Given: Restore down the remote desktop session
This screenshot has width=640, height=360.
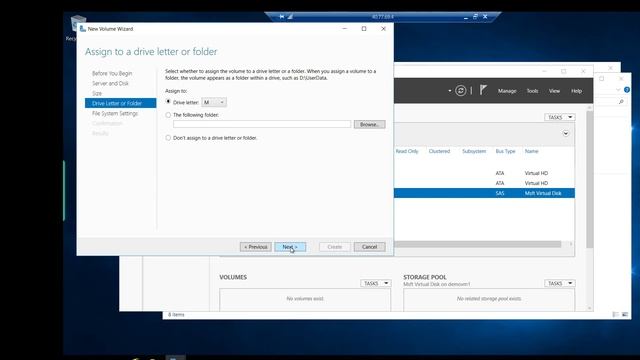Looking at the screenshot, I should point(475,17).
